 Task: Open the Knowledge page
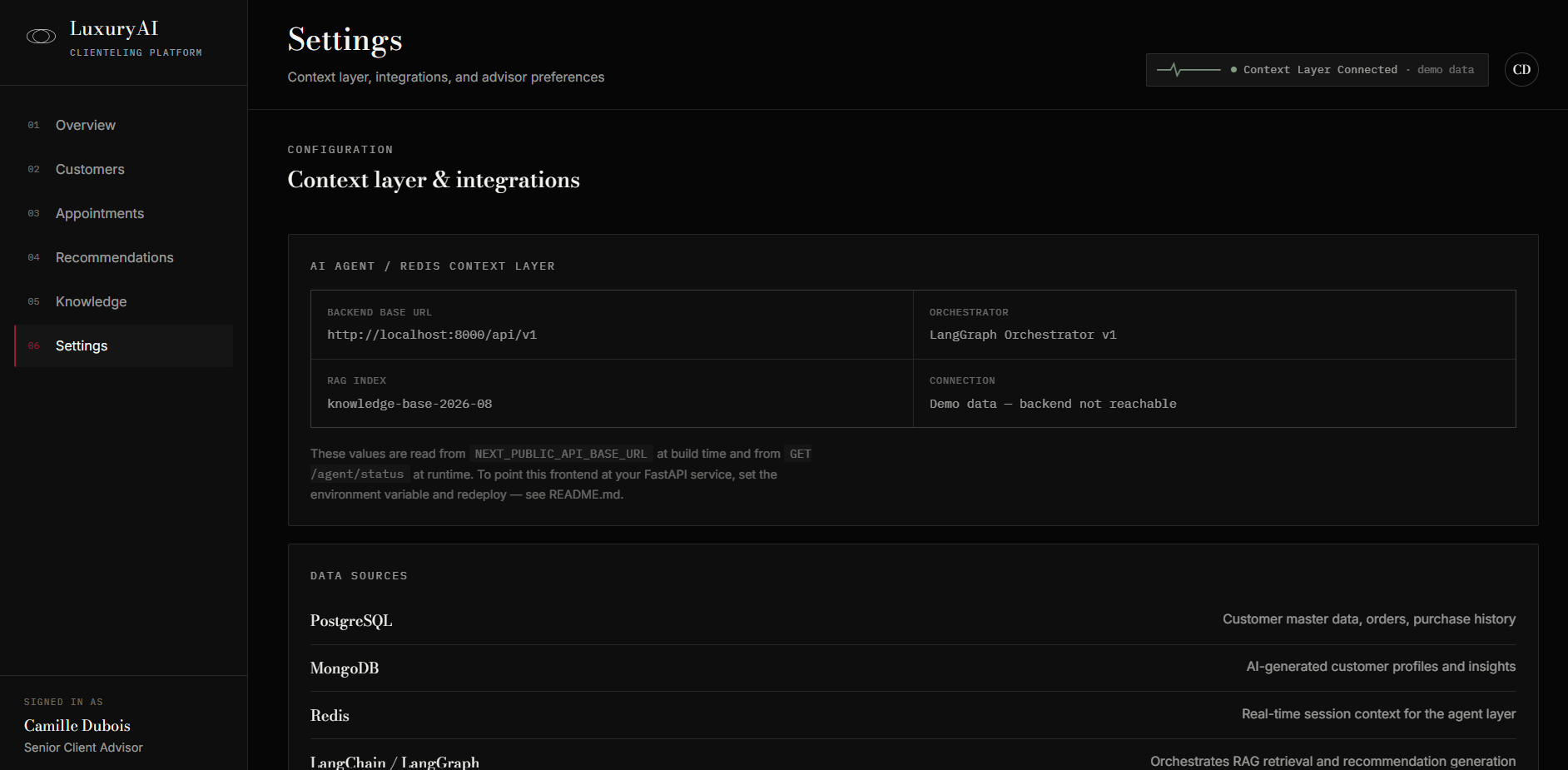123,301
